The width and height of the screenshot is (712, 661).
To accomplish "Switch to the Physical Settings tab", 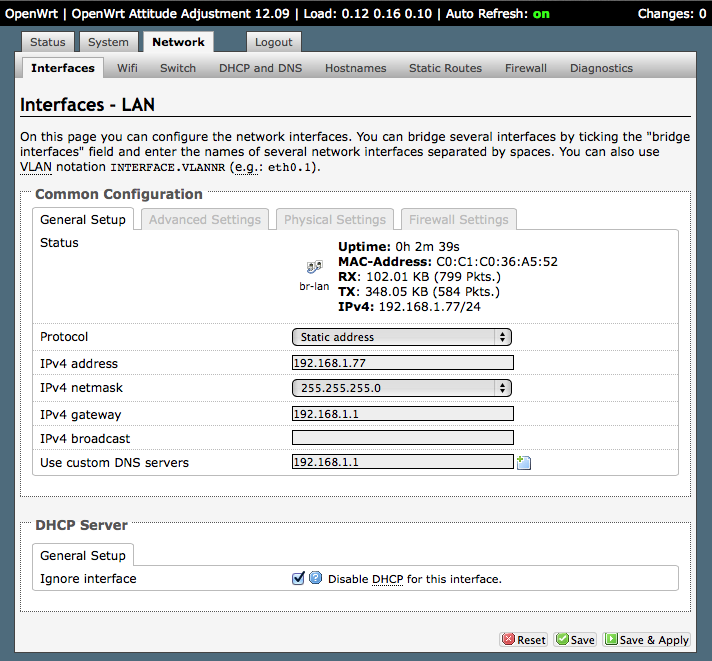I will [x=335, y=220].
